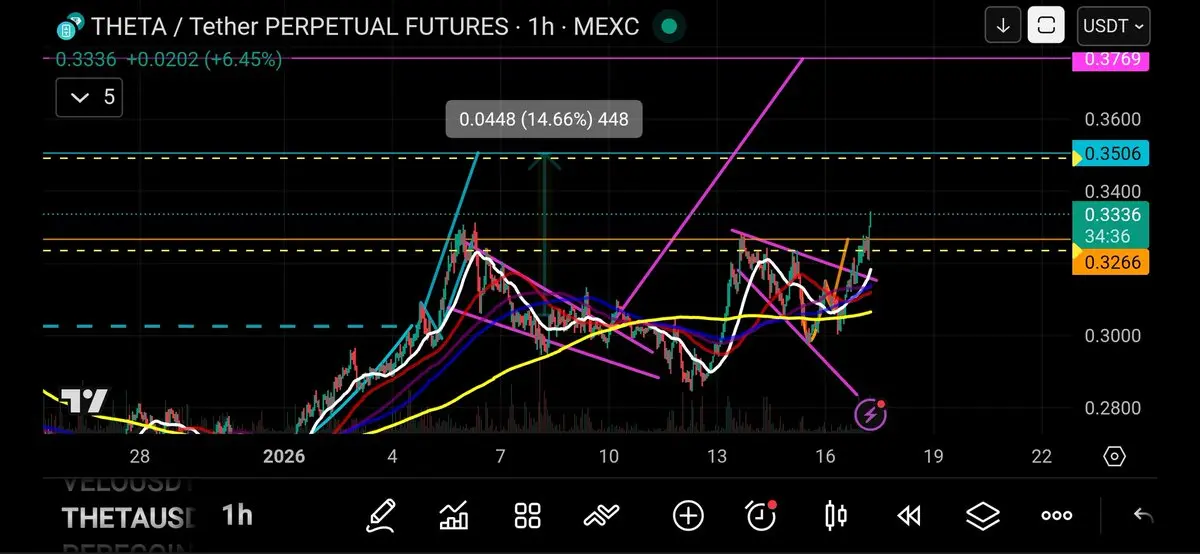Tap the 0.2800 price scale label
The height and width of the screenshot is (554, 1200).
click(x=1113, y=408)
